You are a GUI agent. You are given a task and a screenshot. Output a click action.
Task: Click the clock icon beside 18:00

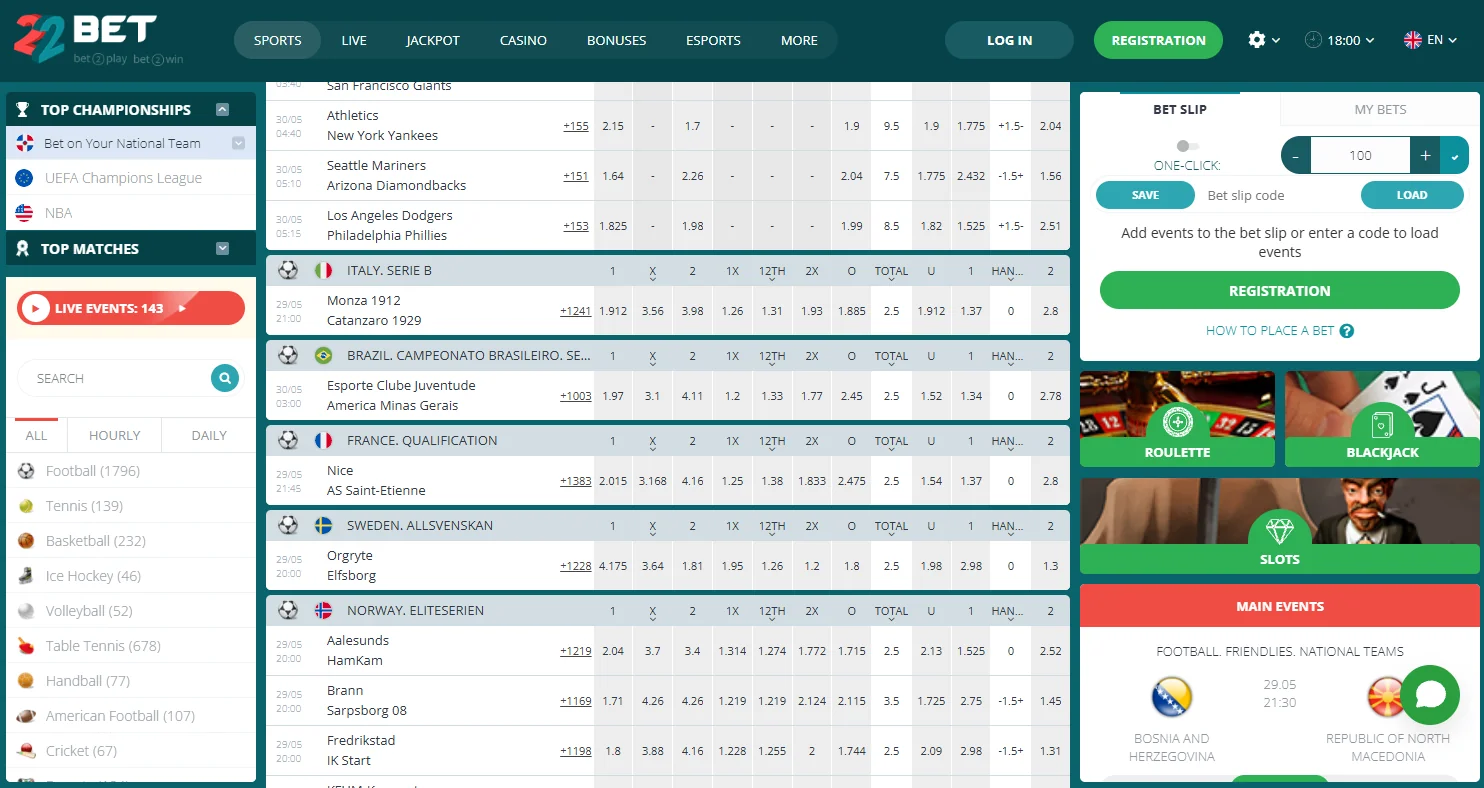point(1313,40)
